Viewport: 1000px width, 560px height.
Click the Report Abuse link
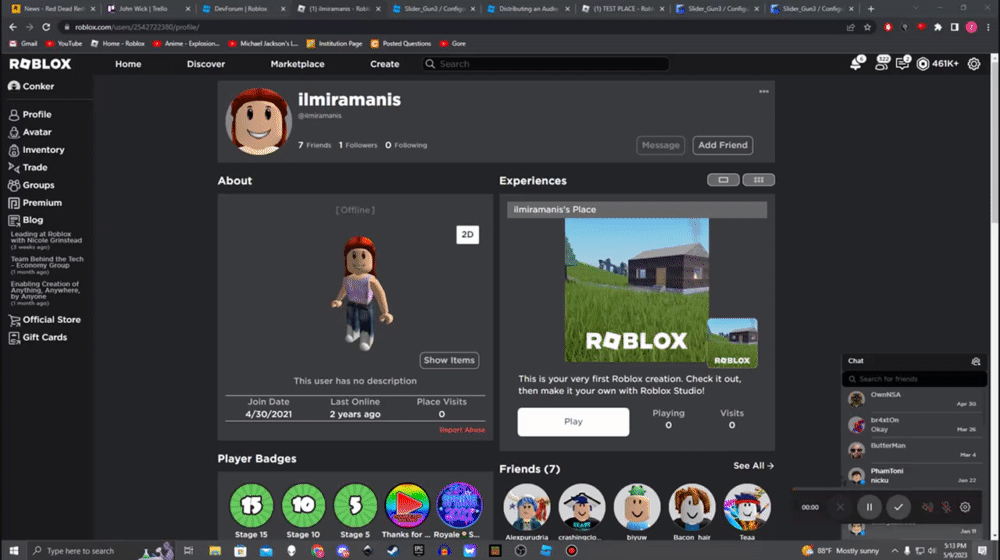coord(462,430)
